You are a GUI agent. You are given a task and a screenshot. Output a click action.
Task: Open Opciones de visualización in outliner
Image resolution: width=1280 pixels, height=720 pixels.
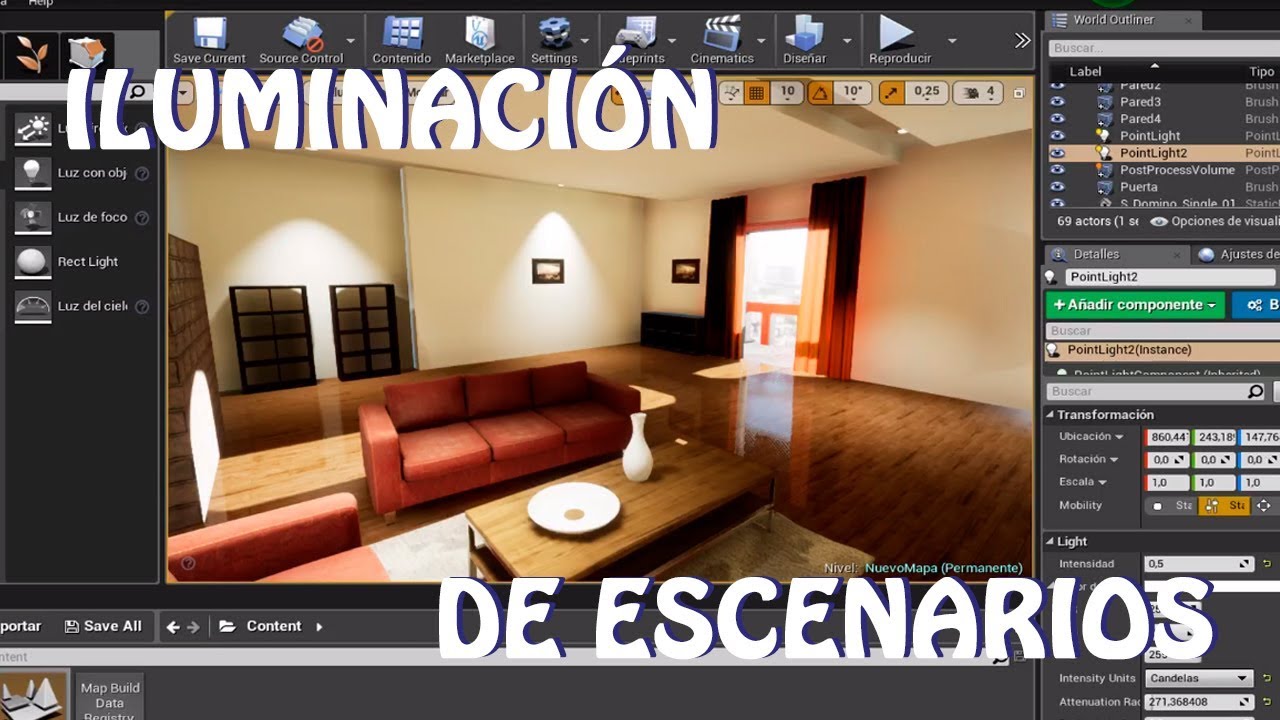(1215, 221)
